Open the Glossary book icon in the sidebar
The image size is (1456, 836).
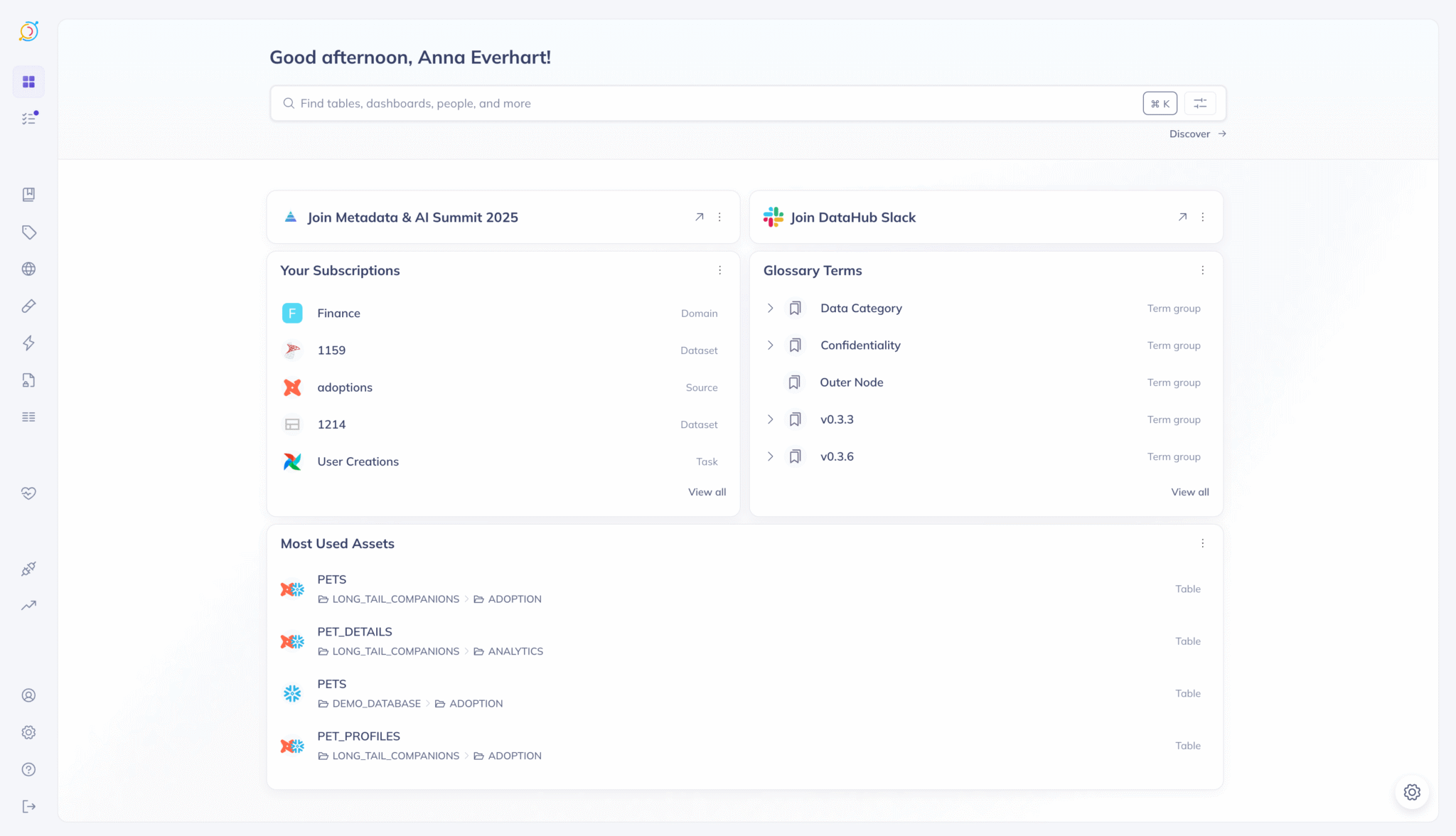28,194
